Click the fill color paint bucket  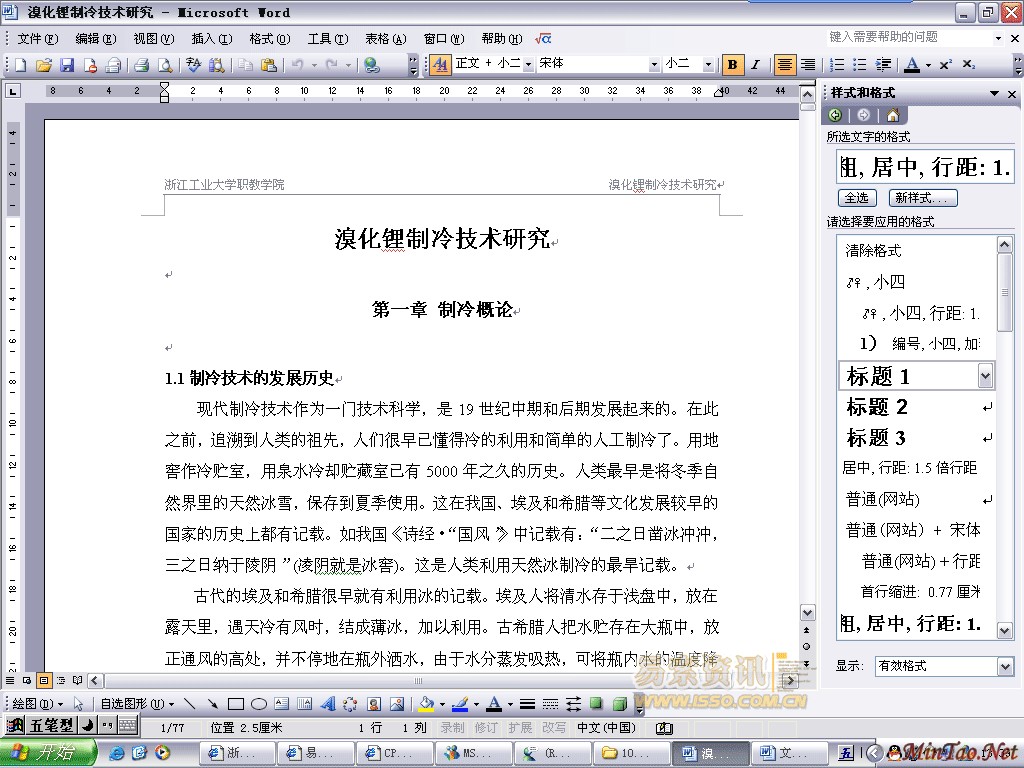pos(425,704)
